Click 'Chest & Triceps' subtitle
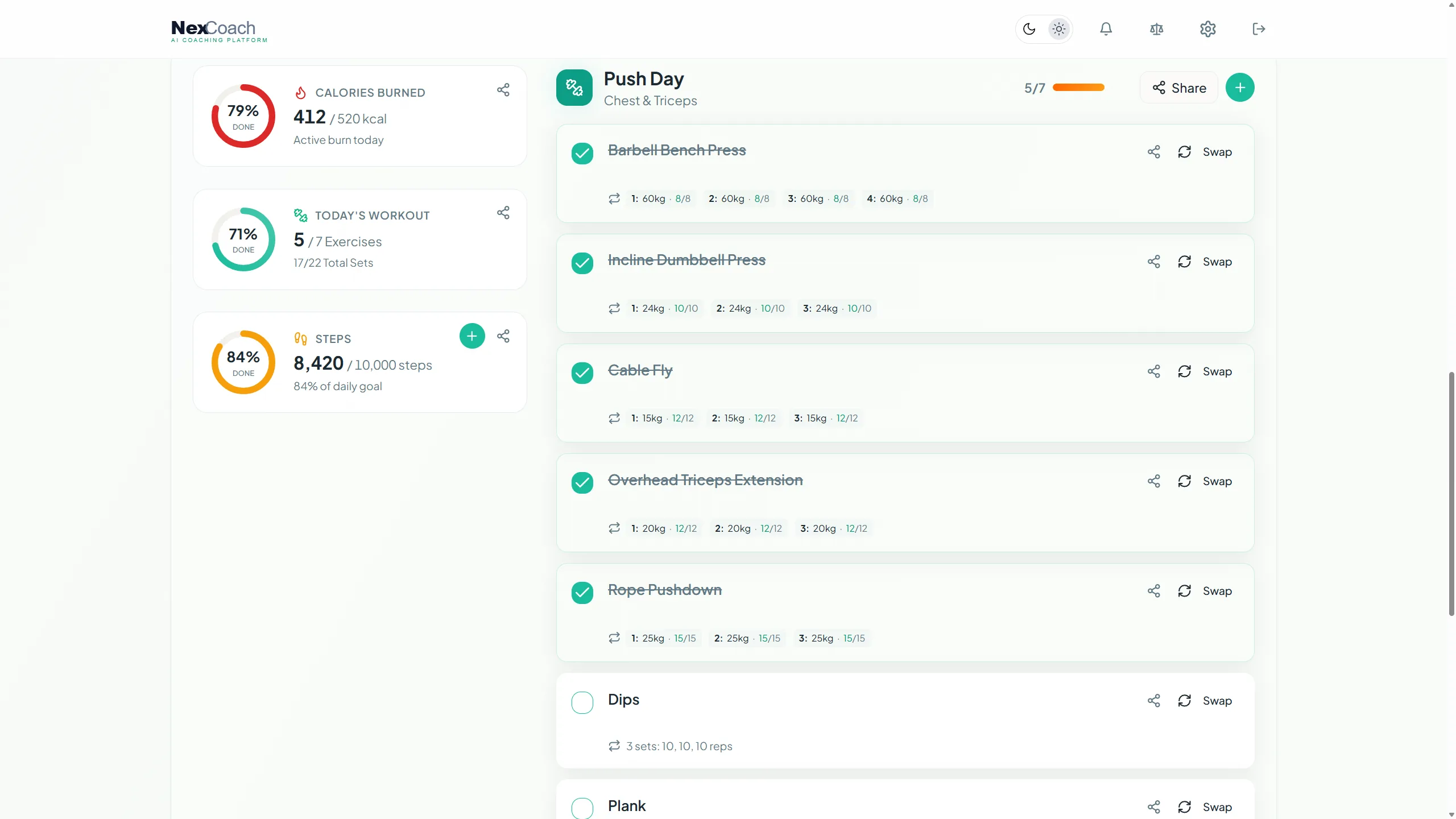The image size is (1456, 819). point(650,101)
